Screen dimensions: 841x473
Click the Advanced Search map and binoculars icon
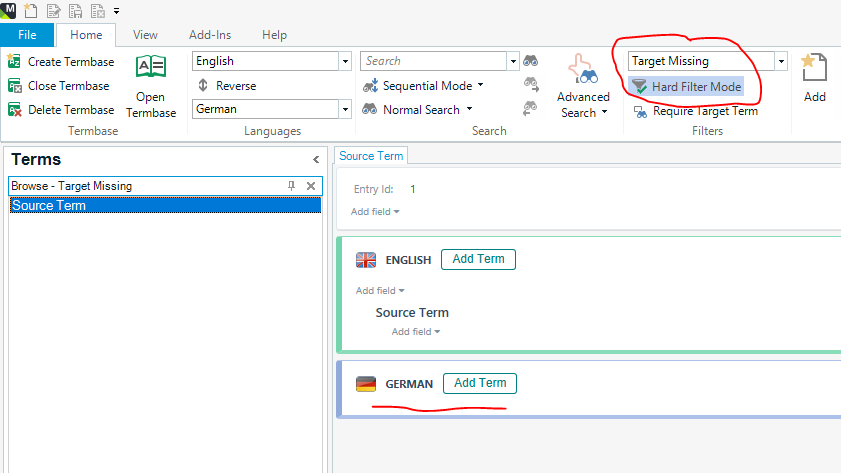pos(583,69)
